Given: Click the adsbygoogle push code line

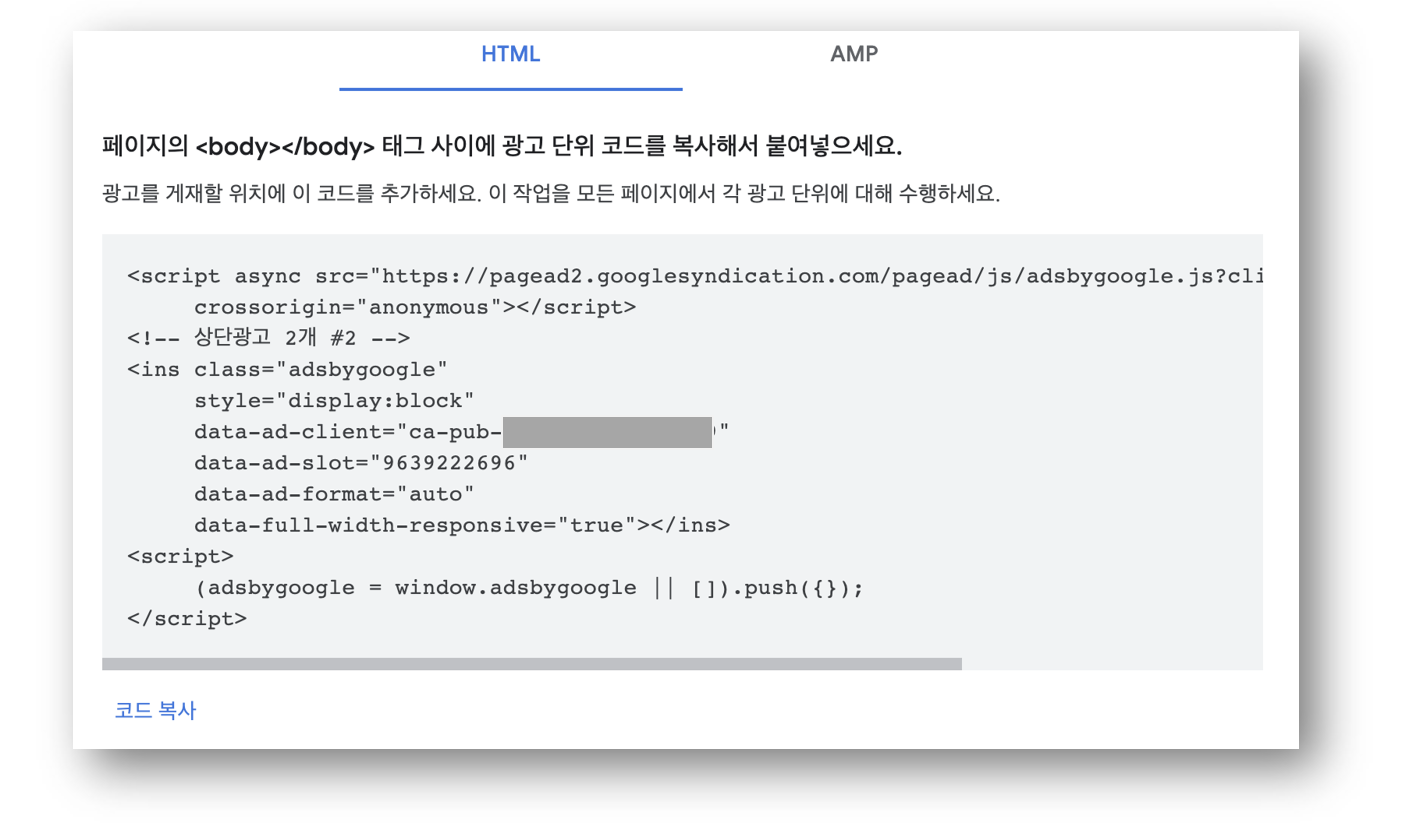Looking at the screenshot, I should point(529,587).
